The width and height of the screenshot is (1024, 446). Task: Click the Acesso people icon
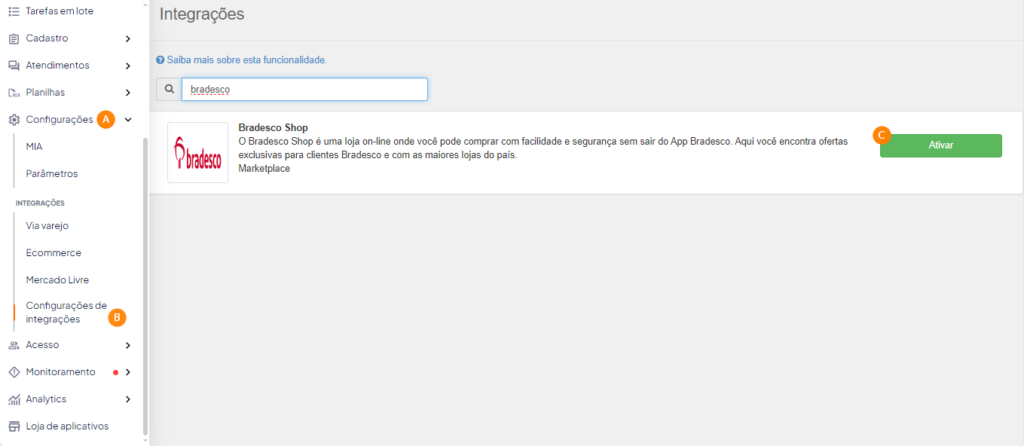tap(14, 345)
